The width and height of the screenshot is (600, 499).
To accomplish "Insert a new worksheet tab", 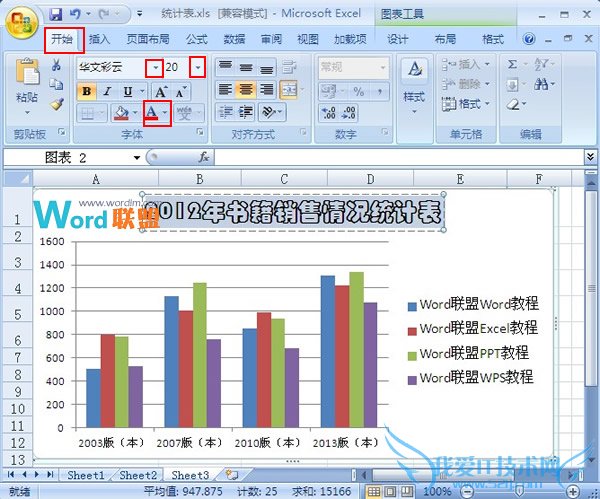I will tap(231, 475).
